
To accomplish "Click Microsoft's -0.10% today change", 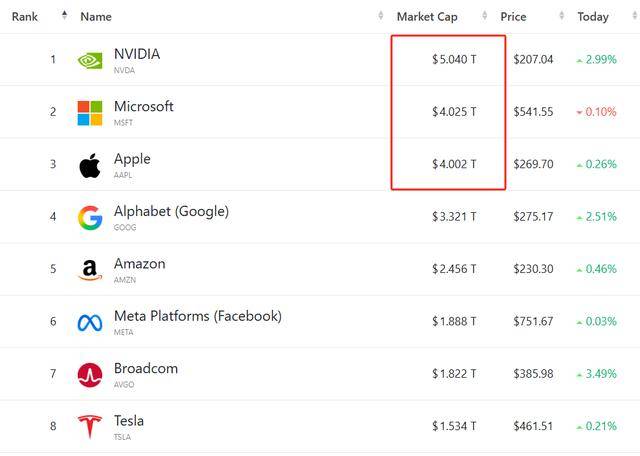I will pos(596,112).
